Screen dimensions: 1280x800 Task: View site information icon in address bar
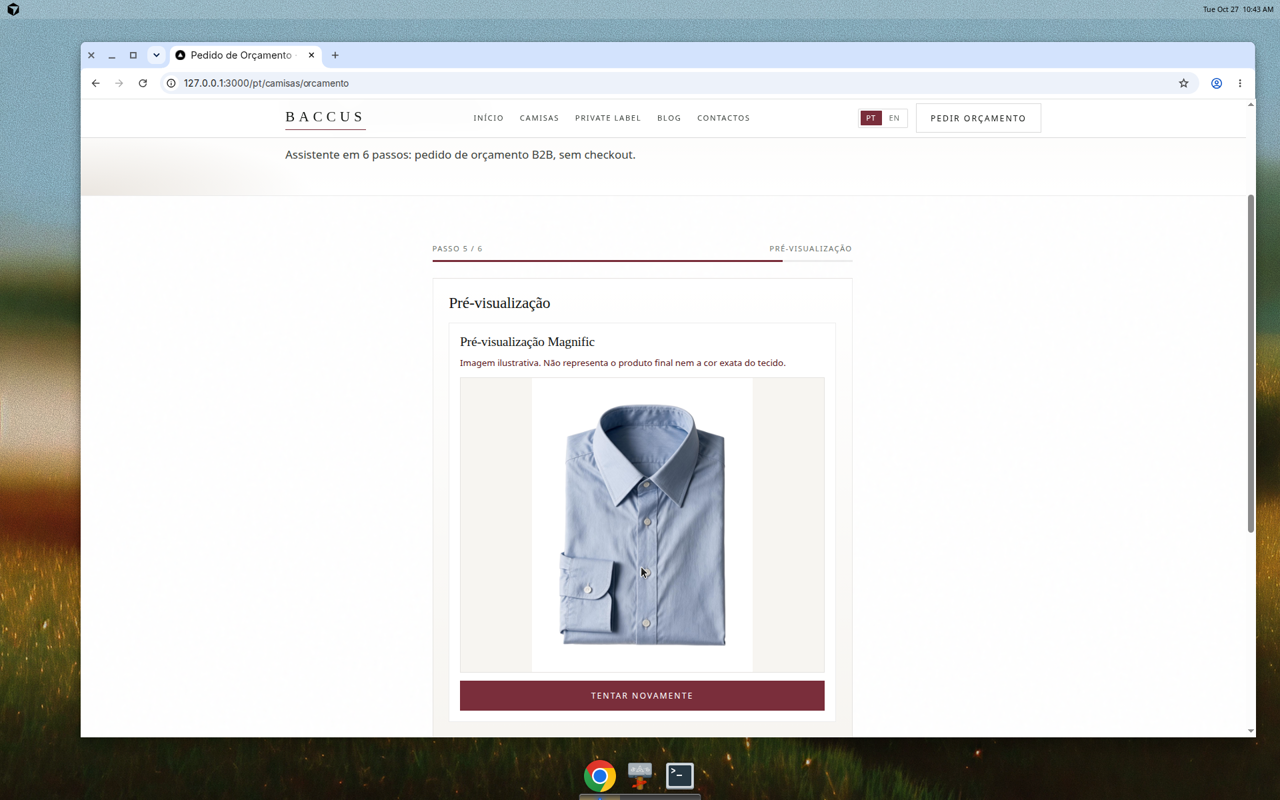171,83
